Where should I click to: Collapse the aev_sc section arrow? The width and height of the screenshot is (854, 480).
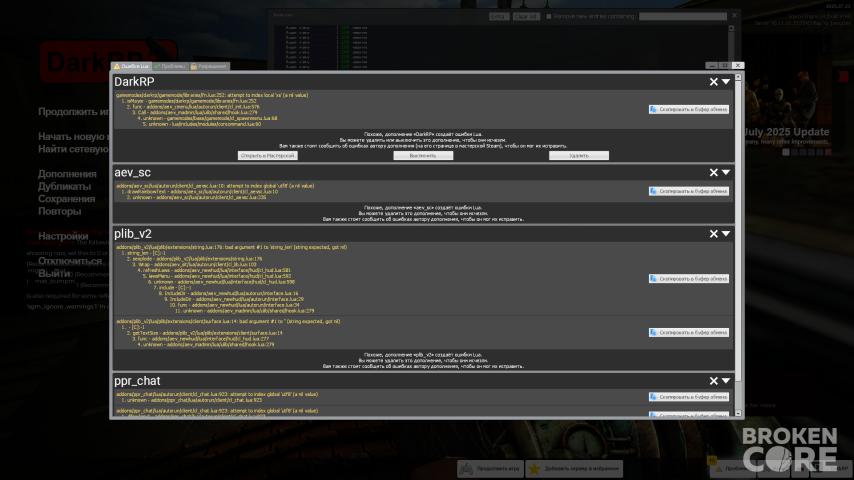pos(726,172)
